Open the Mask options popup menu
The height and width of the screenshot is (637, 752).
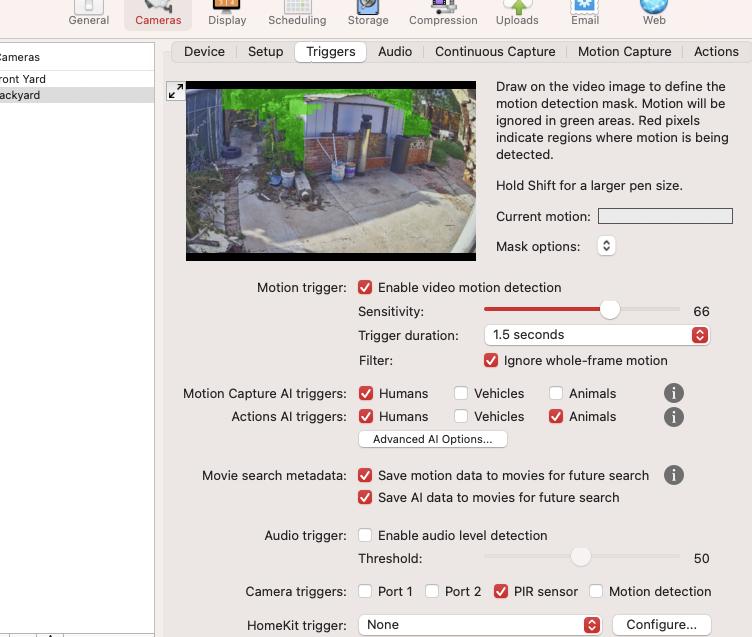click(x=606, y=246)
